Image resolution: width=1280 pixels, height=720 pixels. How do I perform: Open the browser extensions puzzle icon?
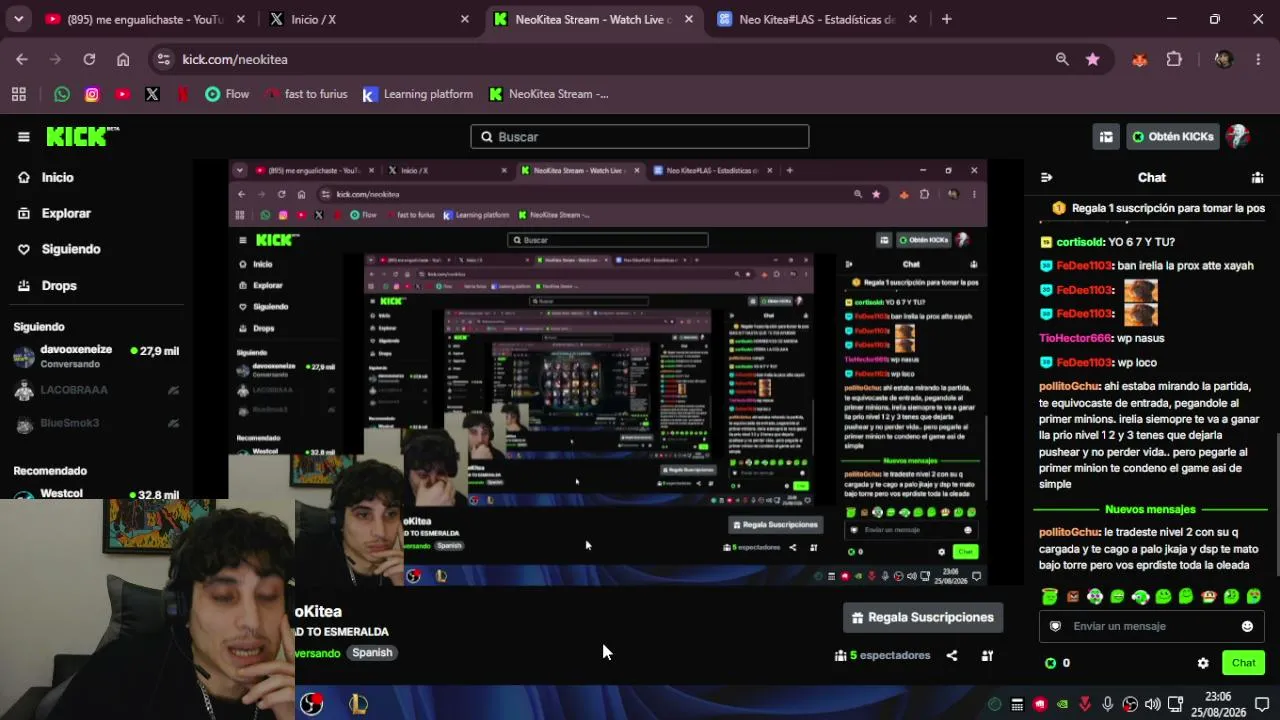[1174, 59]
